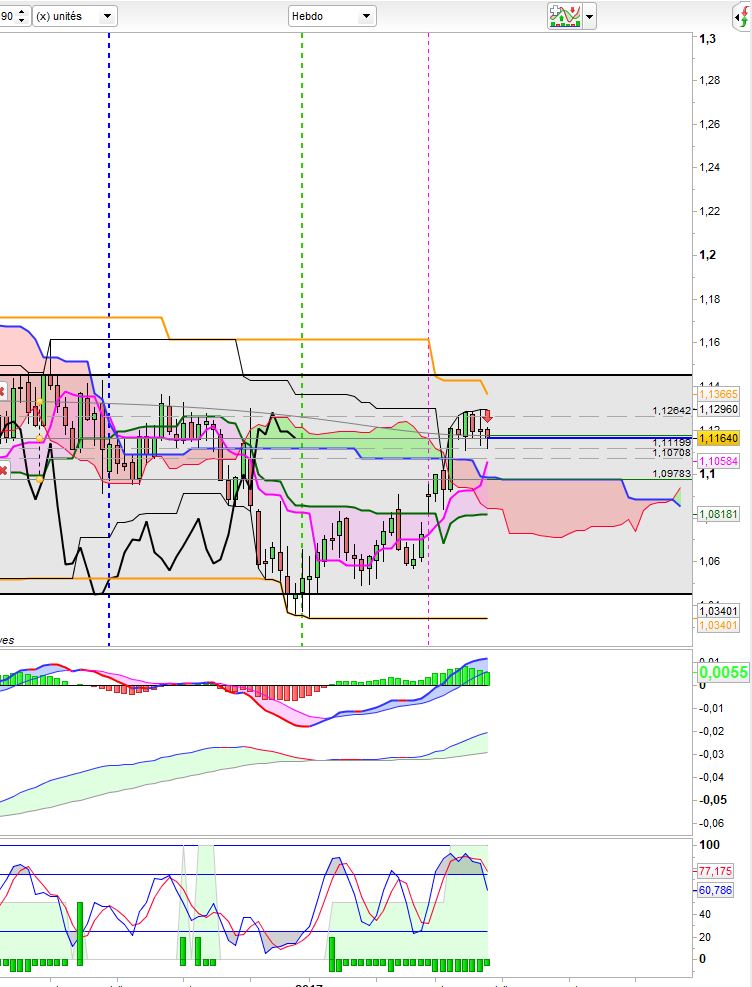Click the horizontal level label 1,09783

tap(671, 473)
